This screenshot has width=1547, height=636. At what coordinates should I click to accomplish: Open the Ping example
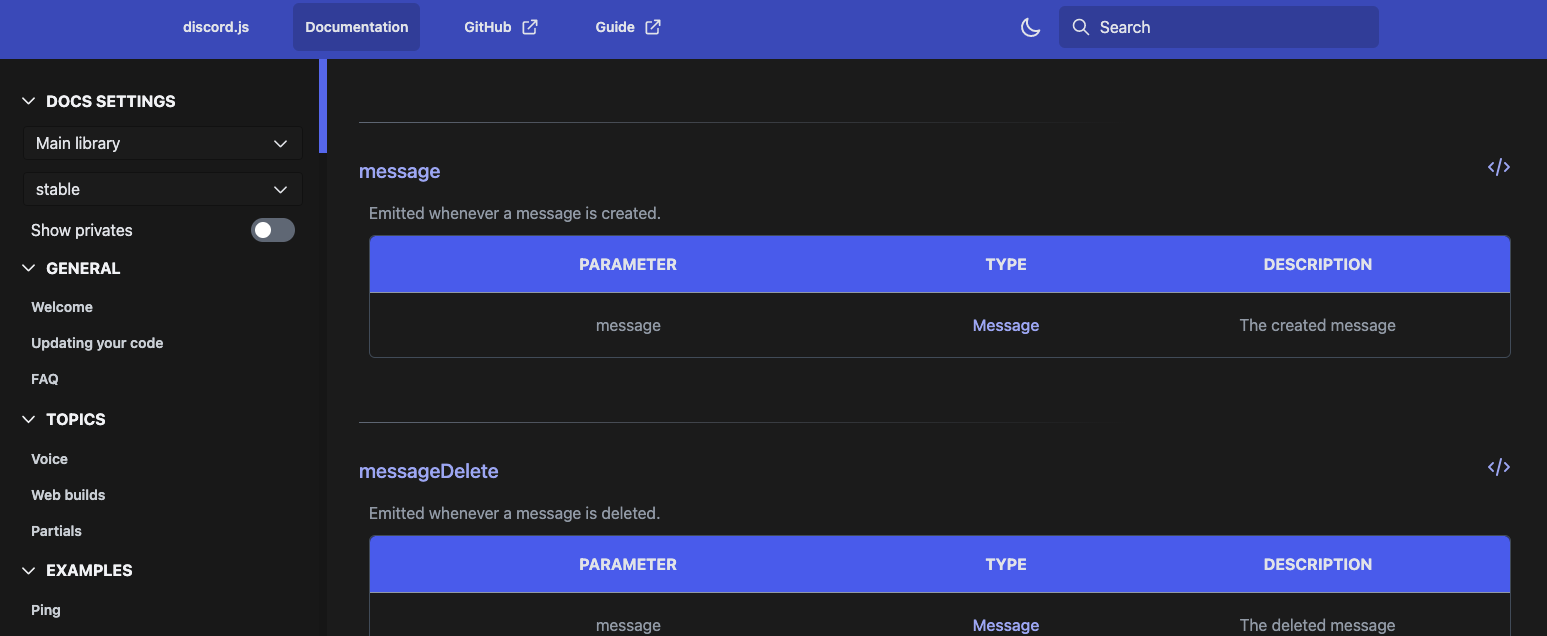(x=45, y=609)
